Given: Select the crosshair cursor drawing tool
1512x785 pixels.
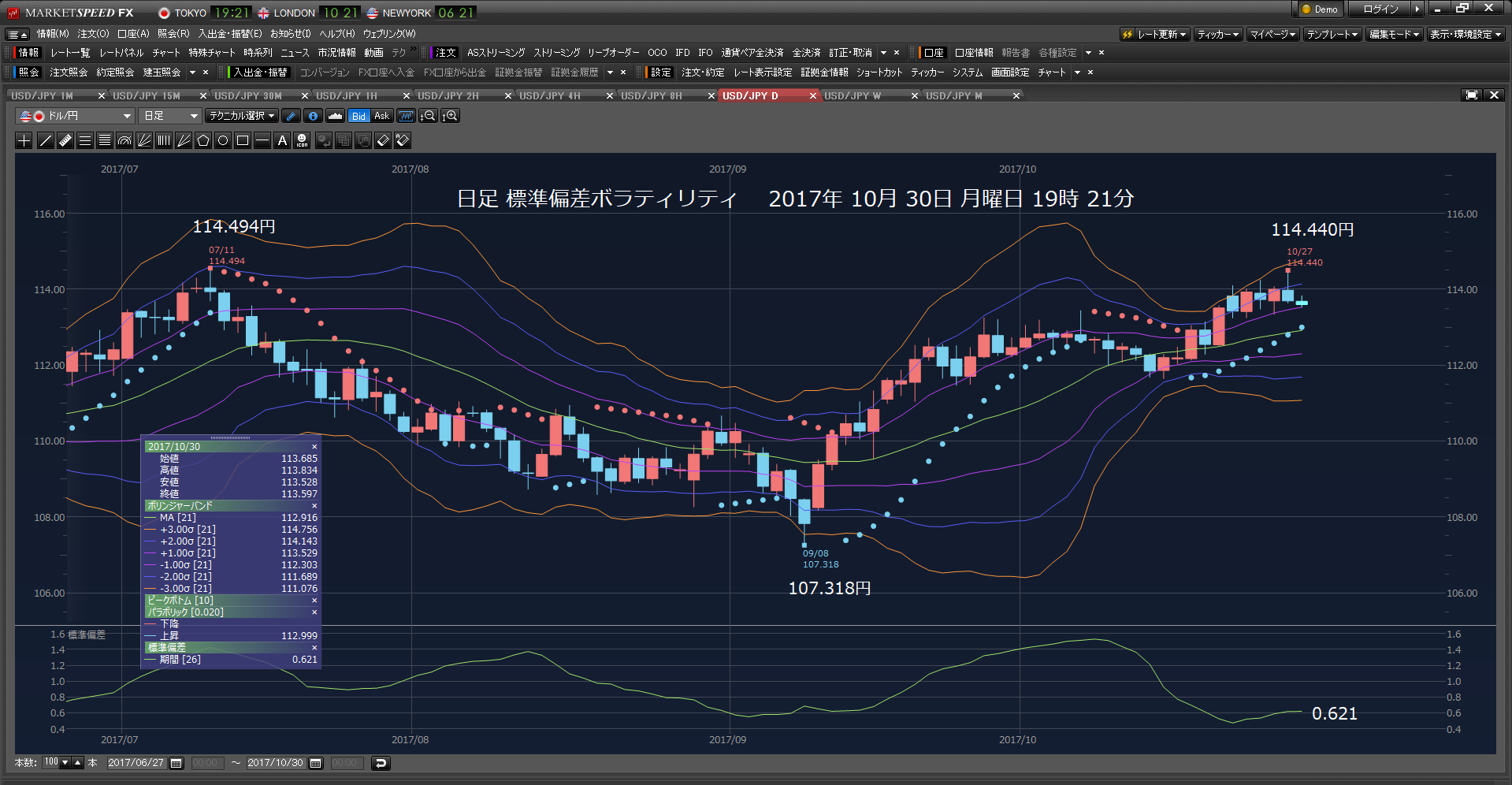Looking at the screenshot, I should click(24, 140).
